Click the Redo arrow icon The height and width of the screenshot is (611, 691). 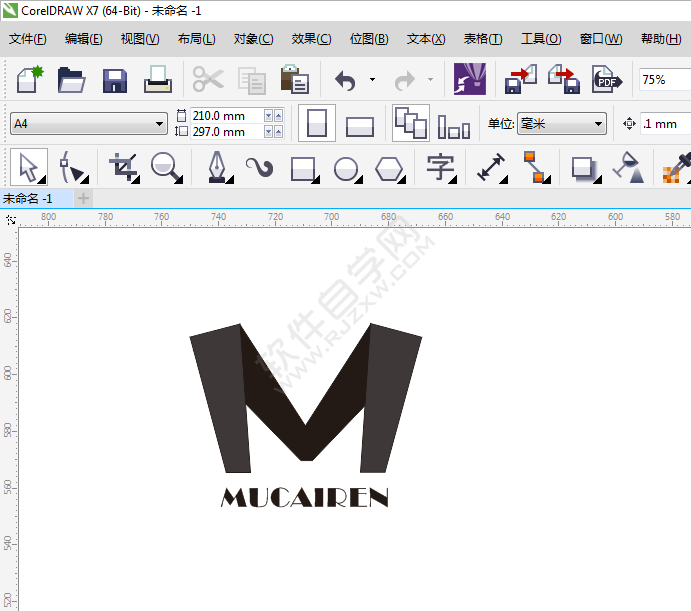405,81
